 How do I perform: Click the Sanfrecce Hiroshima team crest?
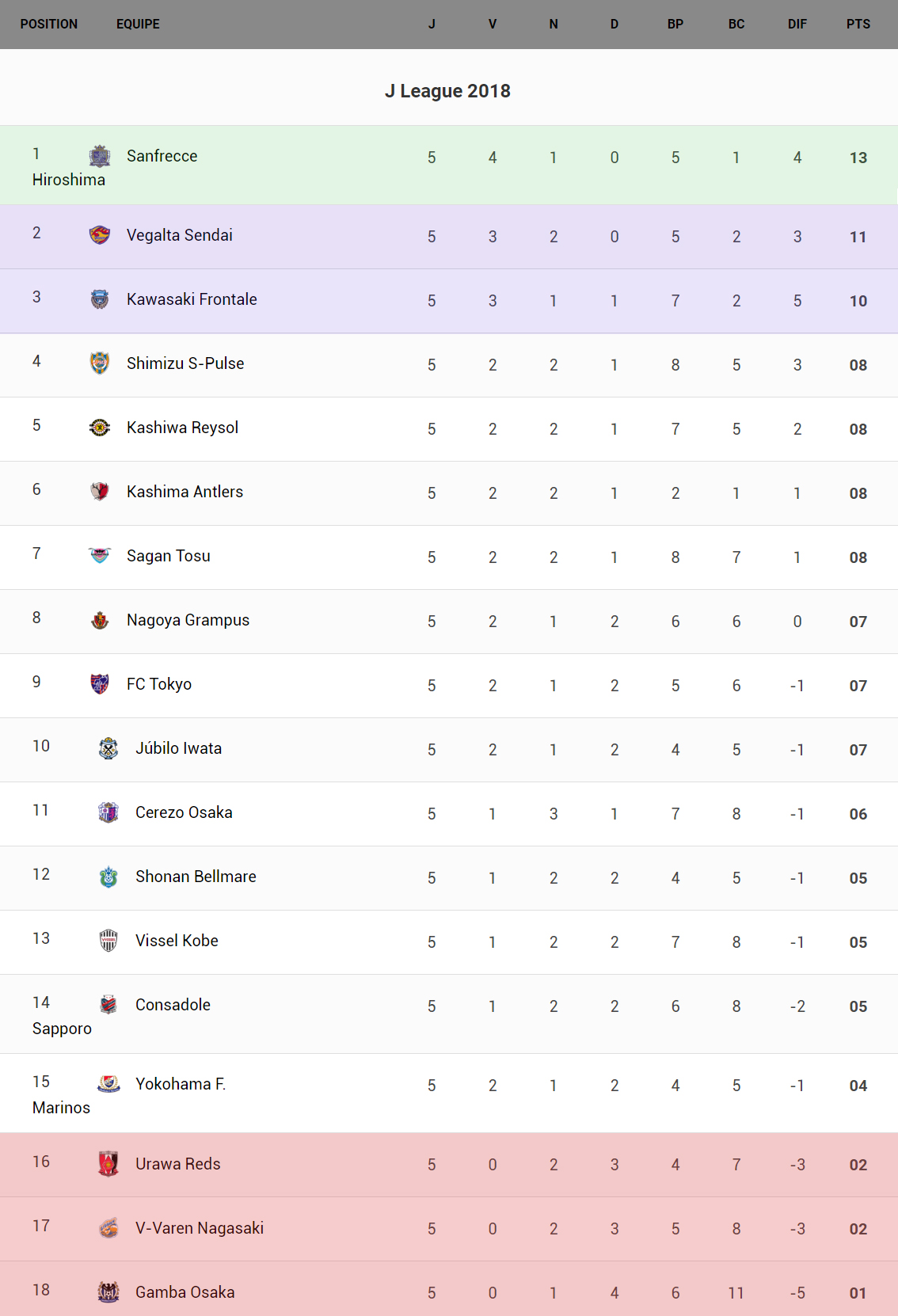tap(100, 156)
